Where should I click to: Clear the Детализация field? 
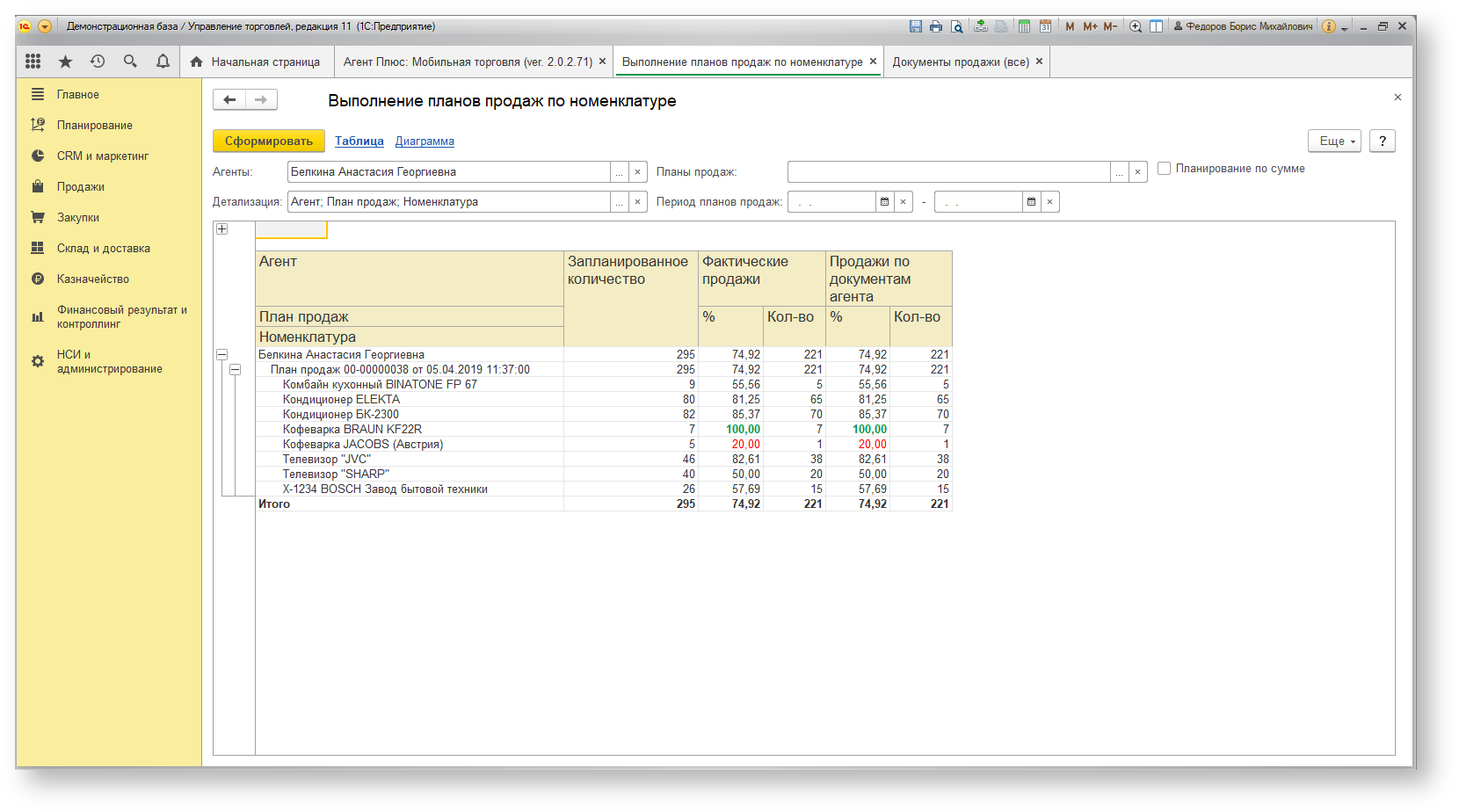[x=638, y=202]
